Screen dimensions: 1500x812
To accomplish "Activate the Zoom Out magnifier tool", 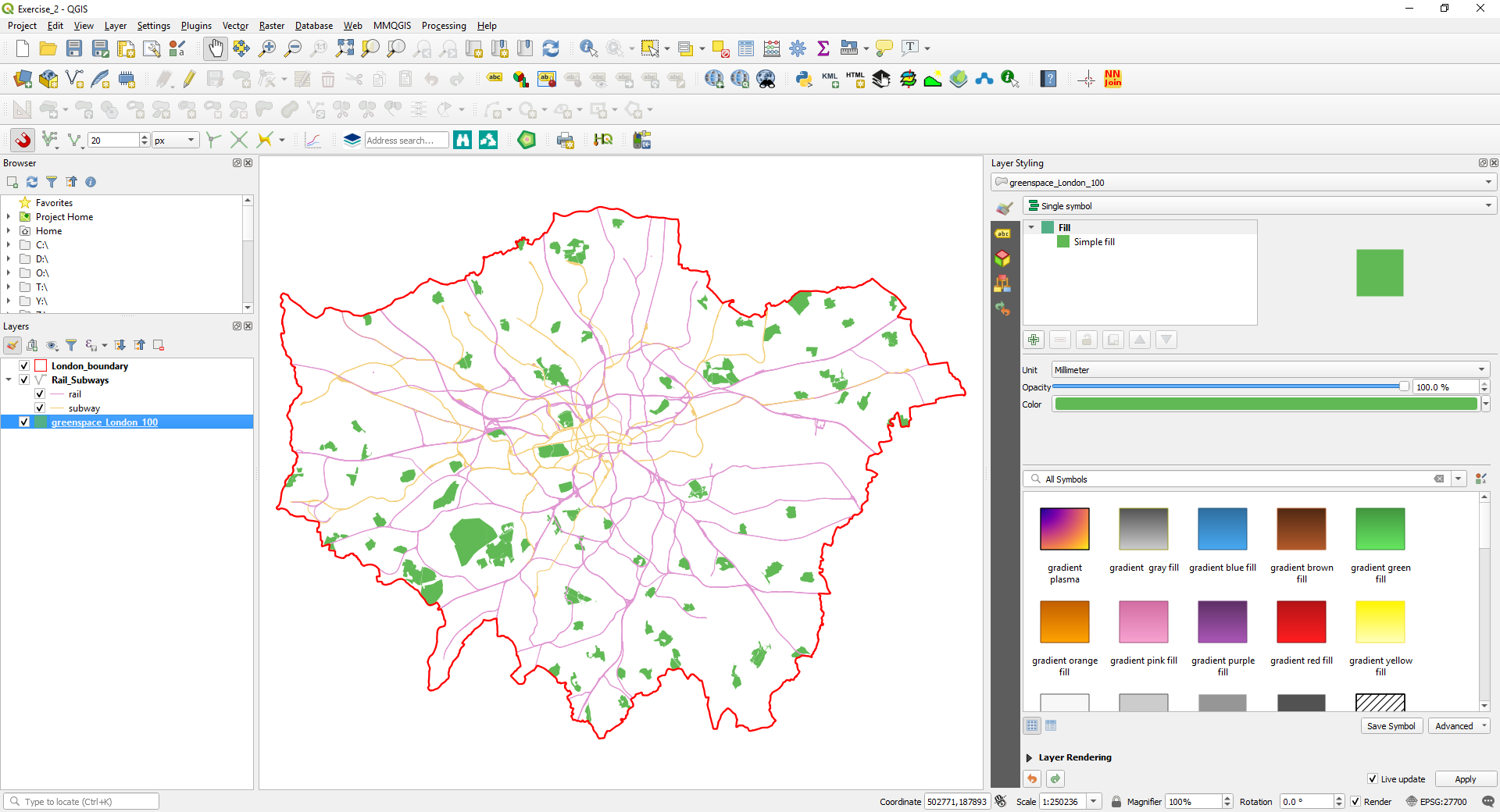I will point(293,48).
